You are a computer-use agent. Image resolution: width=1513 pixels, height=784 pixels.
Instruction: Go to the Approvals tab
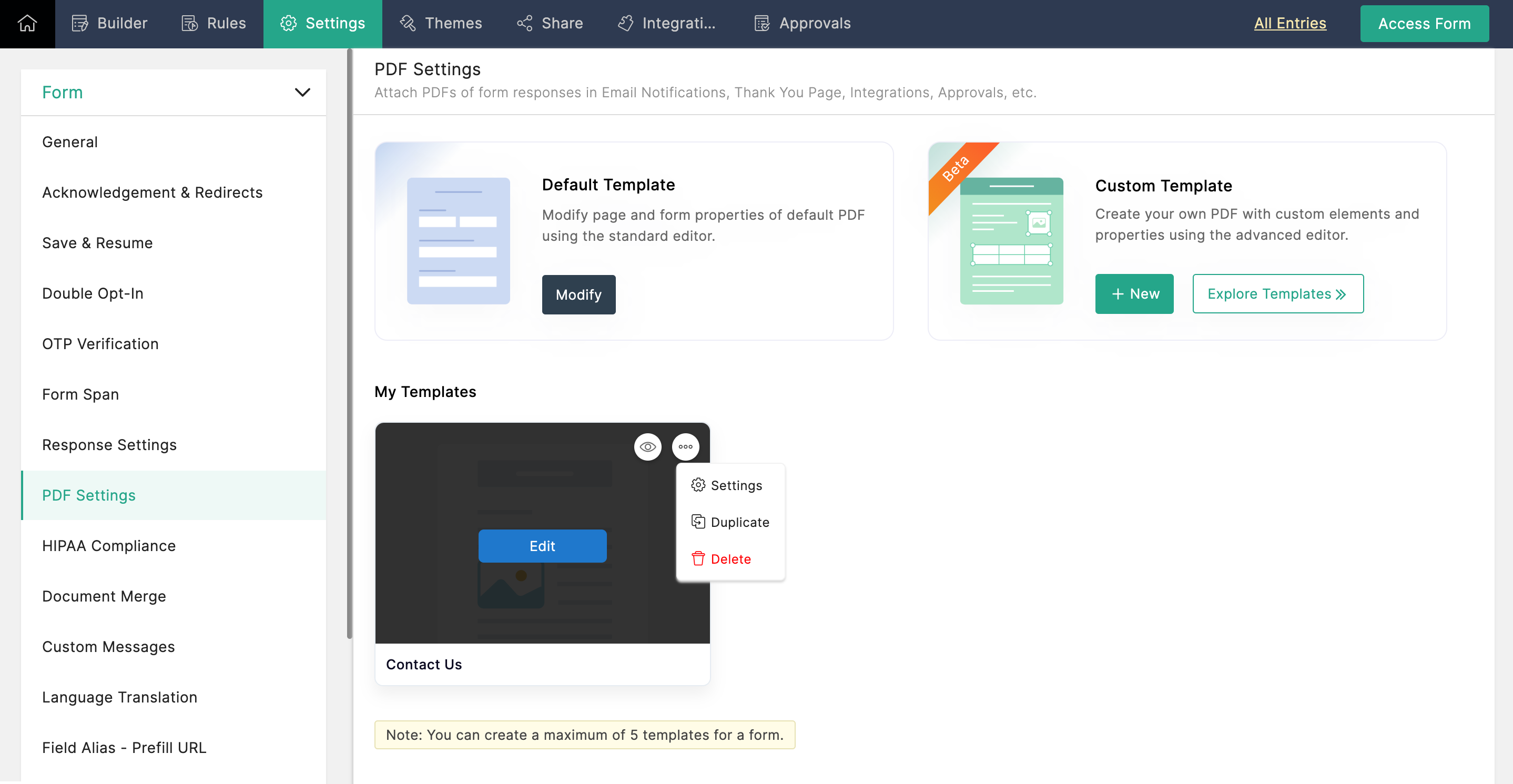[x=803, y=24]
